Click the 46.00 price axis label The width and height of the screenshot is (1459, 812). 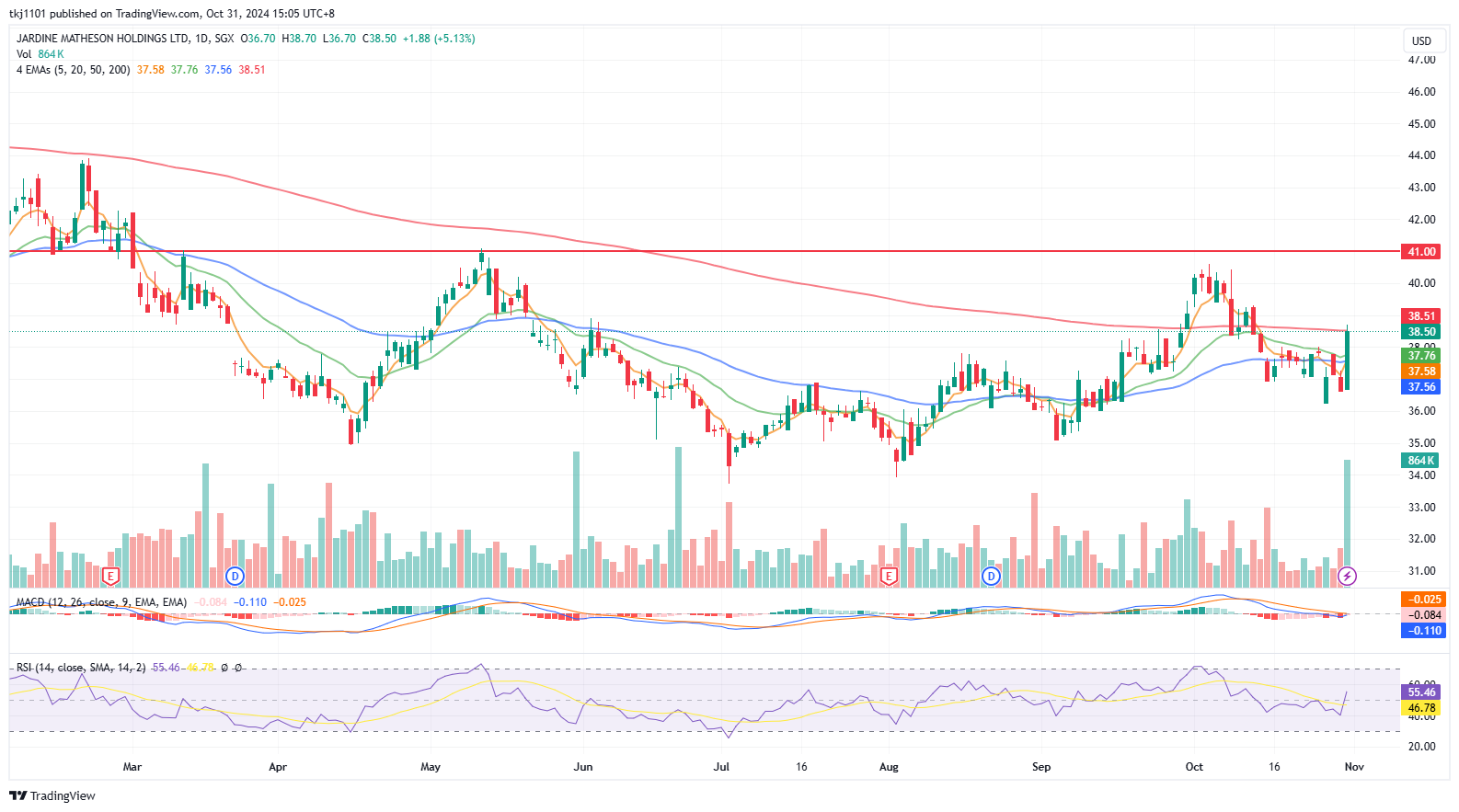tap(1421, 92)
